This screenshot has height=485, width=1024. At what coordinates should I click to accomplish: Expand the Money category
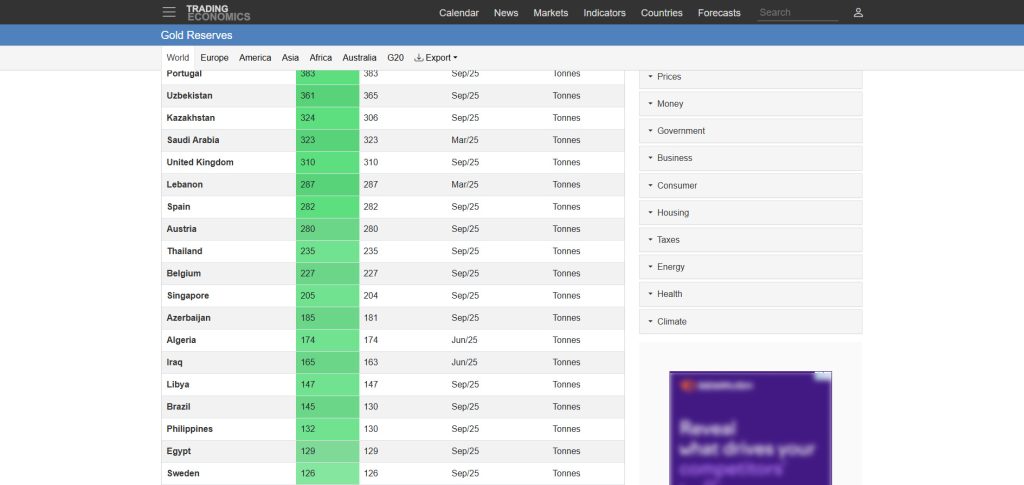pos(750,104)
